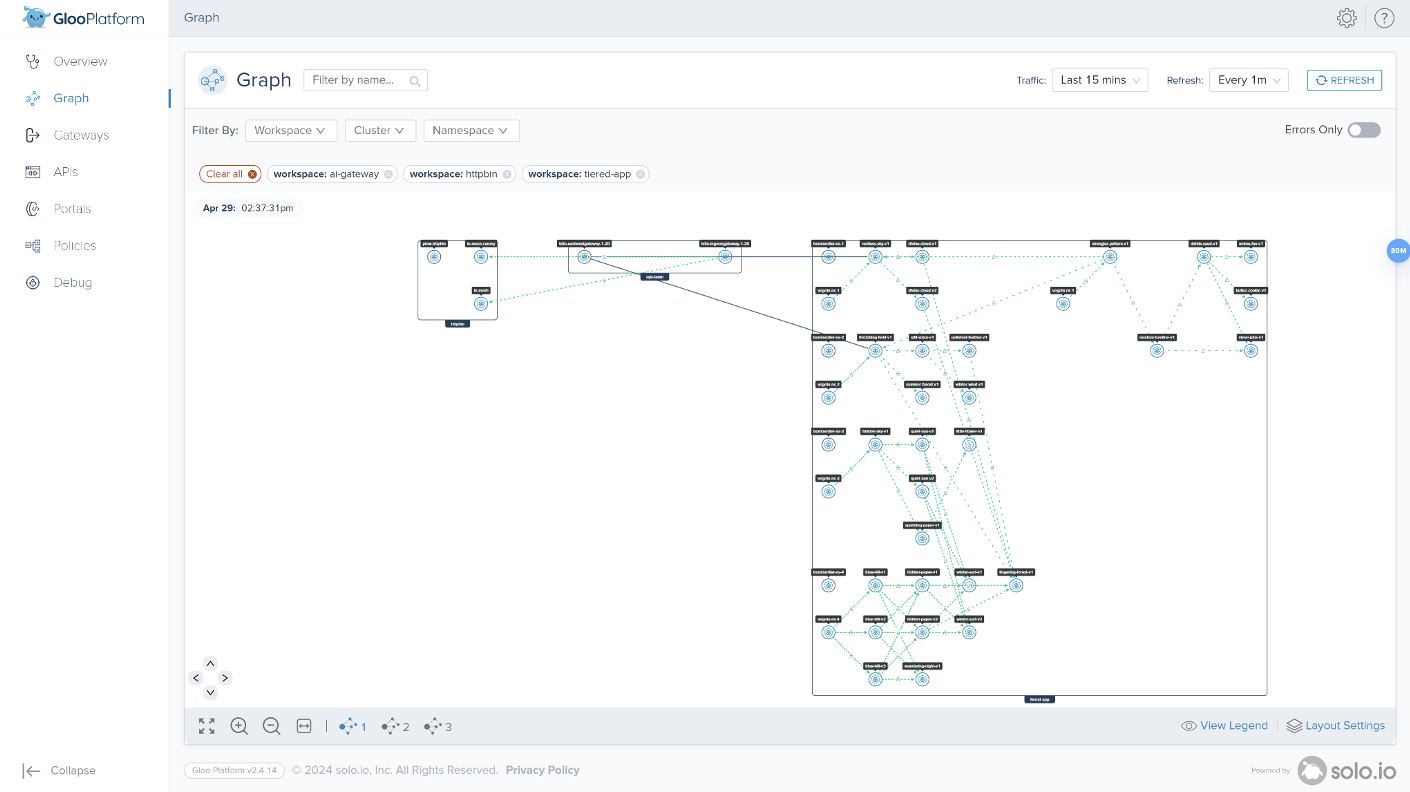Click the zoom in magnifier on the graph toolbar
Screen dimensions: 1410x792
pos(239,726)
